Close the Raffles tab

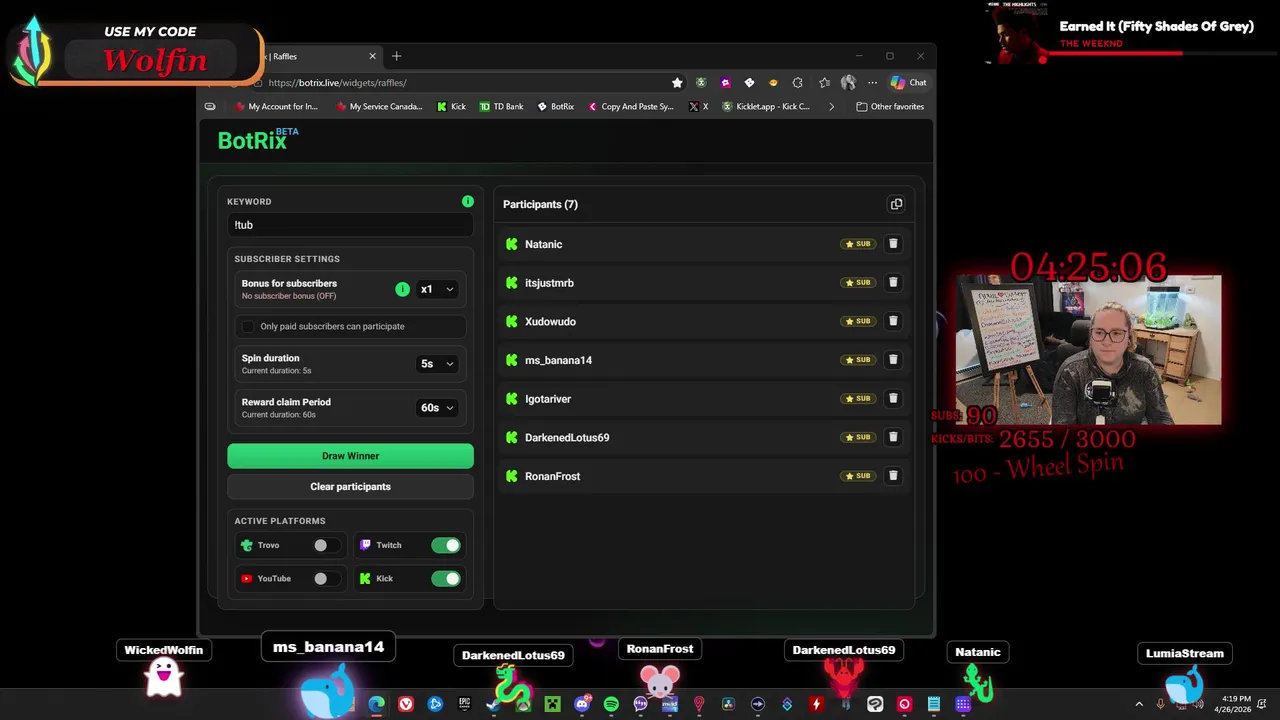pos(372,56)
